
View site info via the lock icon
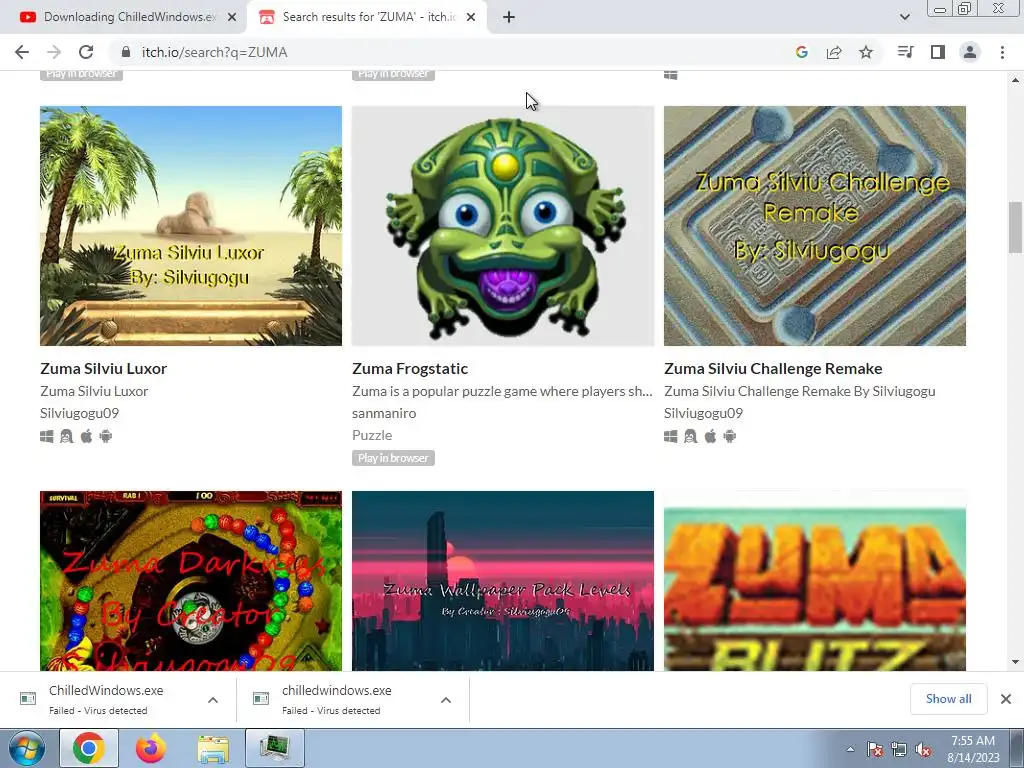point(126,52)
